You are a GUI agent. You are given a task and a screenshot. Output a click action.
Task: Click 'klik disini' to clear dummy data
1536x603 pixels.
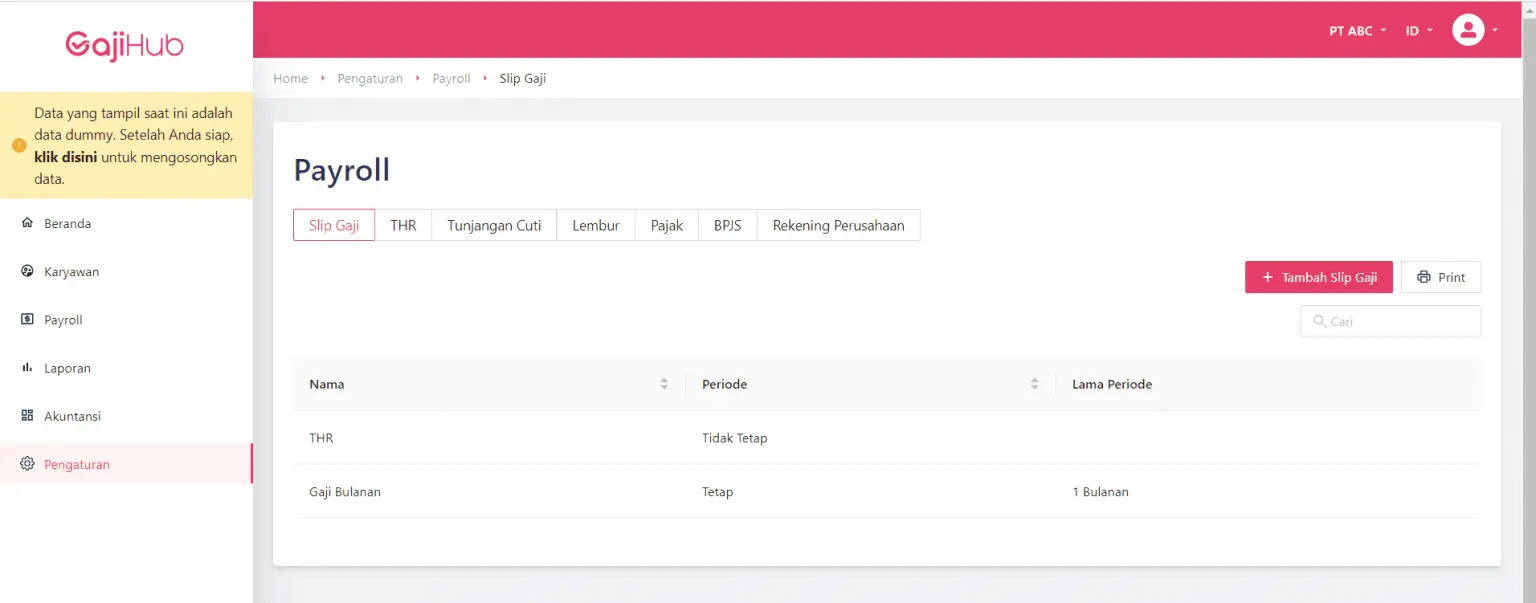point(65,158)
